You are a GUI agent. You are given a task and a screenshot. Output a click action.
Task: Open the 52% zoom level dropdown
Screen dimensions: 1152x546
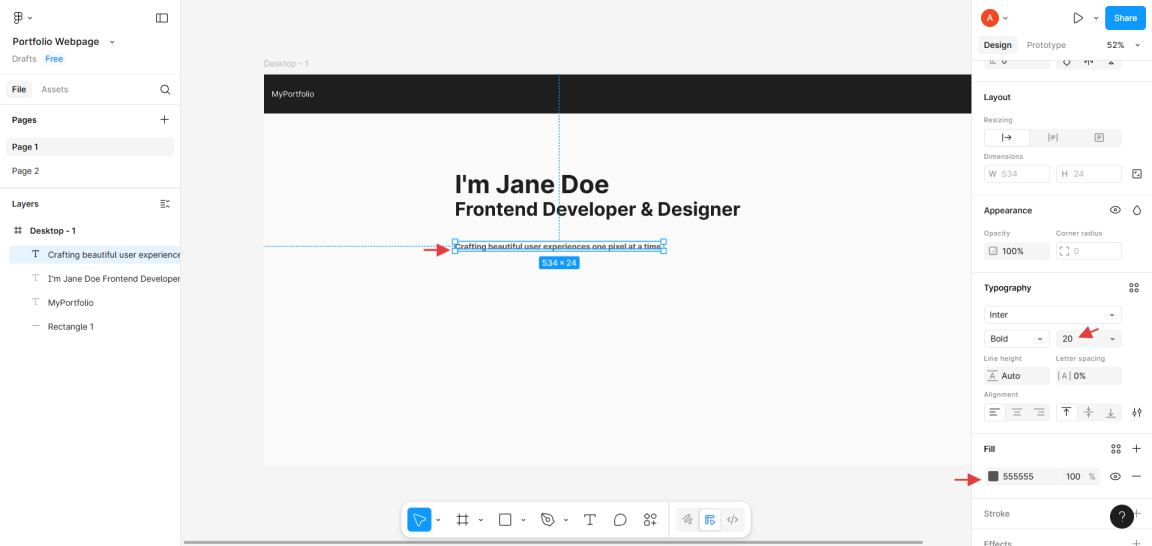(x=1121, y=45)
